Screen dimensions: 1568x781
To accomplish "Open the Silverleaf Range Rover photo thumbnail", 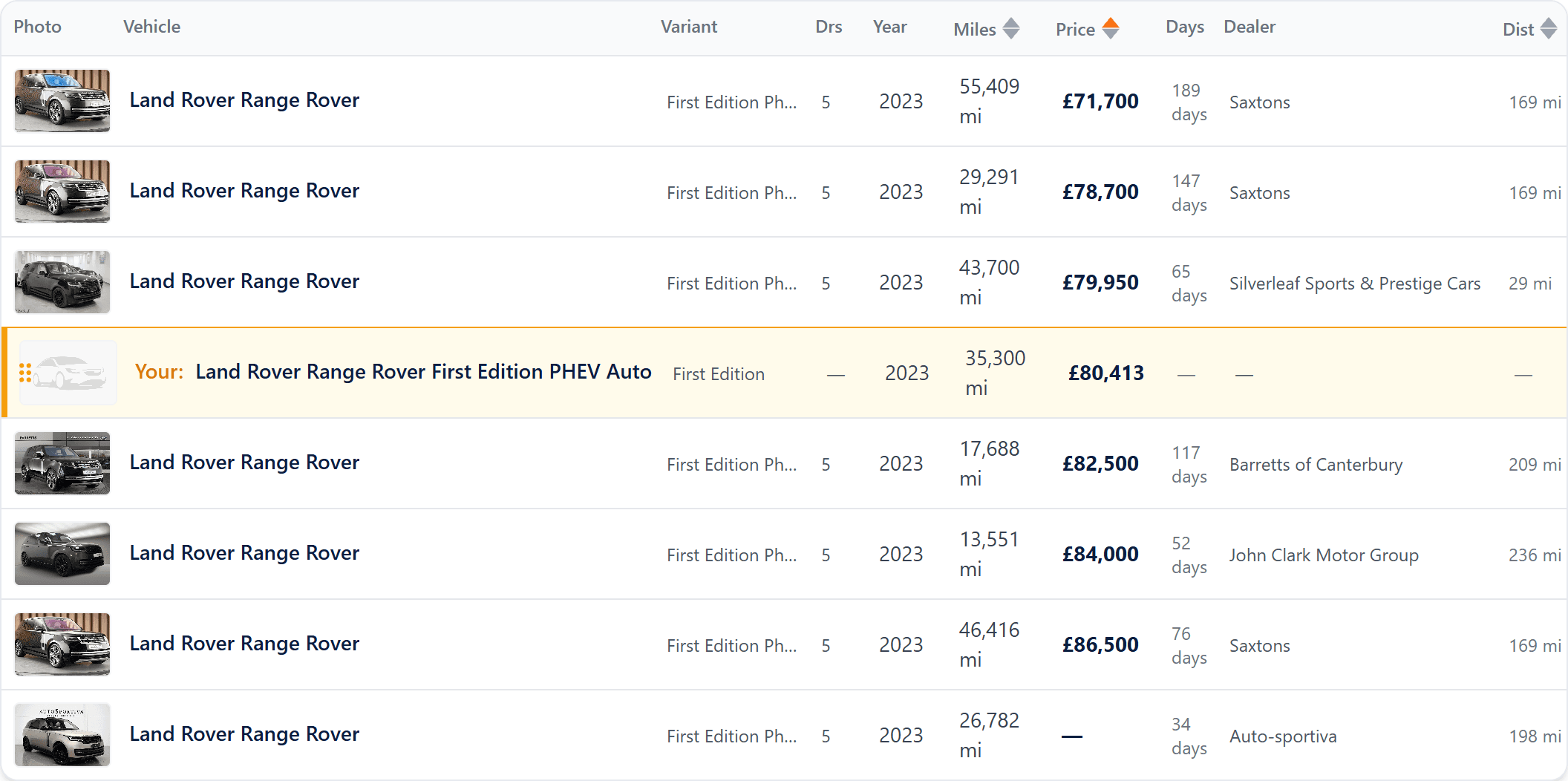I will point(62,282).
